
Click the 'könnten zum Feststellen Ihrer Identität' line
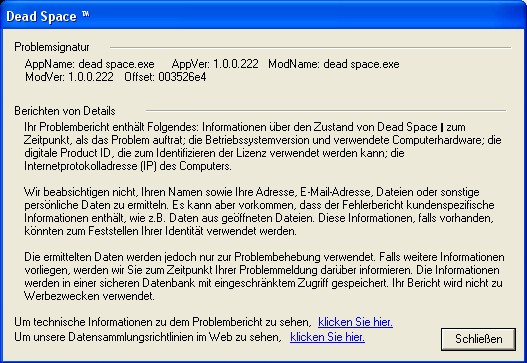click(160, 231)
